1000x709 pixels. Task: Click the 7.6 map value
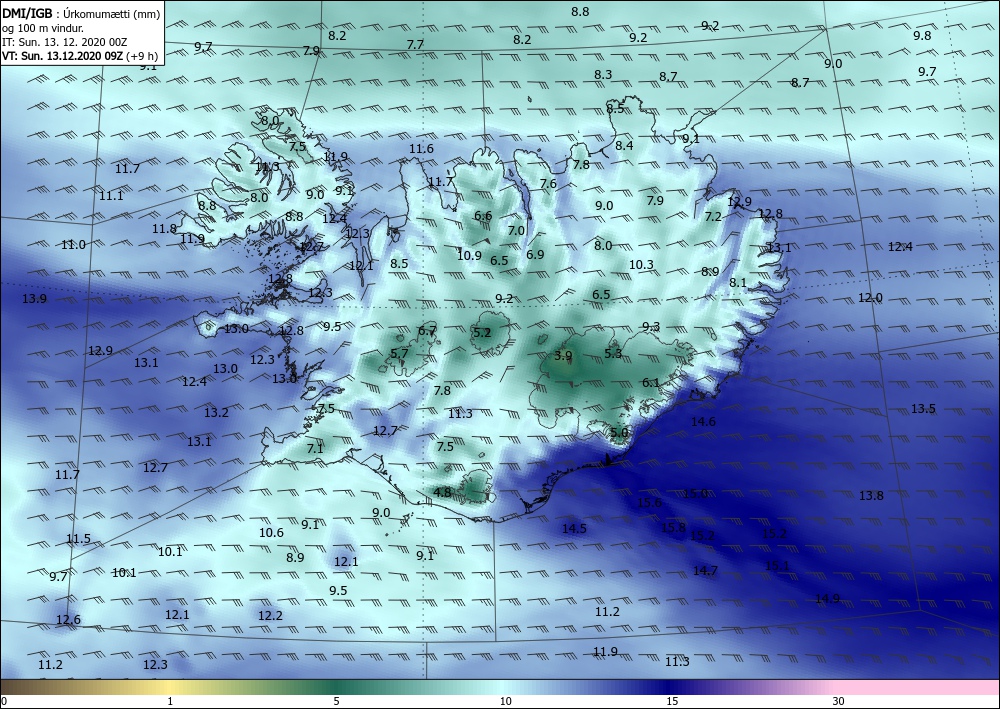click(x=548, y=184)
